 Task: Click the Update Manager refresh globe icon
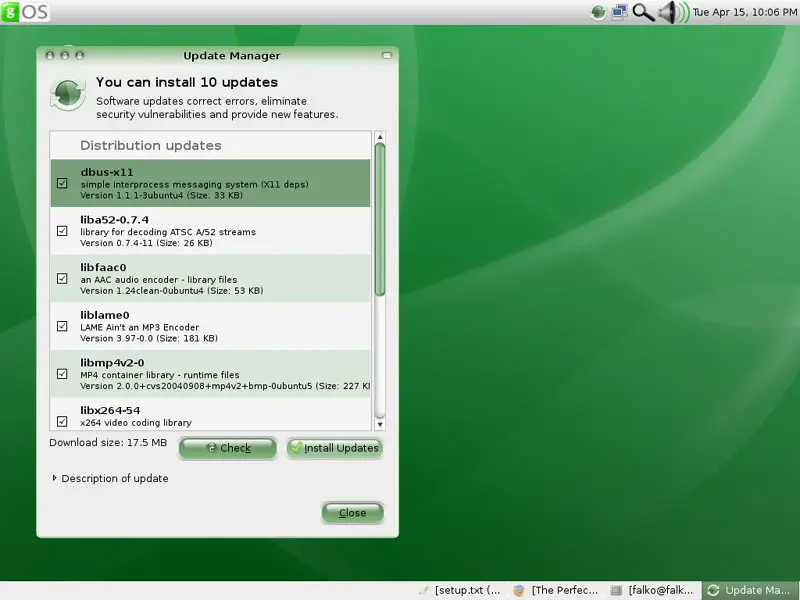pos(67,94)
